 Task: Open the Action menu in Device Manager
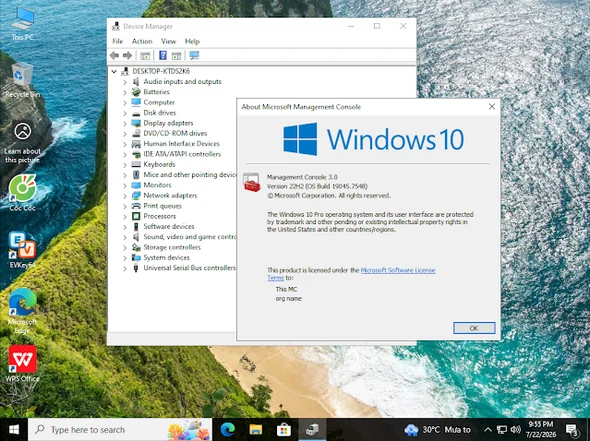[x=142, y=41]
